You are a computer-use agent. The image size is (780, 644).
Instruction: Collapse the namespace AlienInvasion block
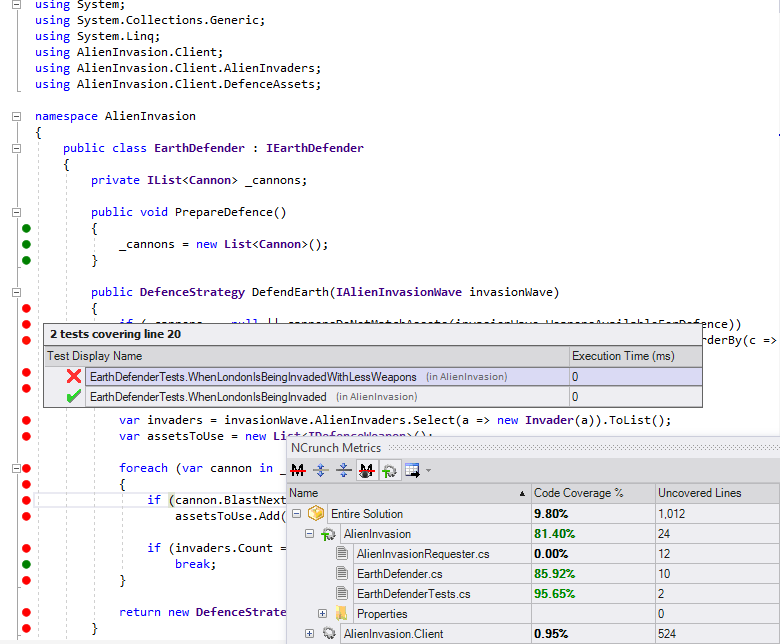[16, 116]
